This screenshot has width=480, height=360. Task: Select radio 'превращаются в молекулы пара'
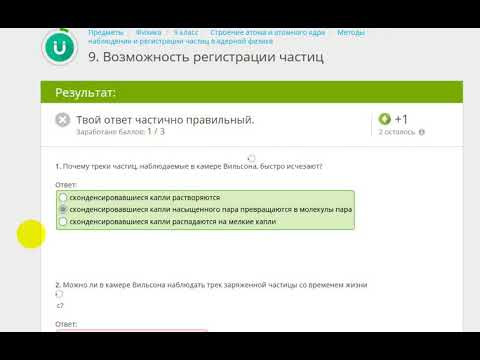pos(63,209)
